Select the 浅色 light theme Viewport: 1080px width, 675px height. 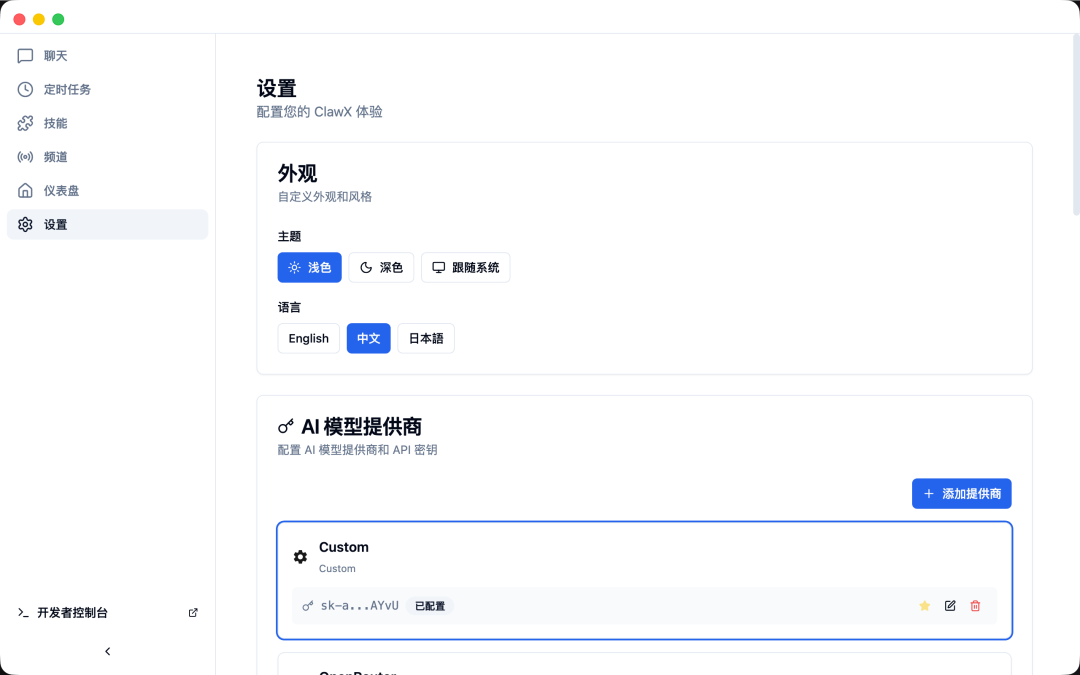point(309,268)
